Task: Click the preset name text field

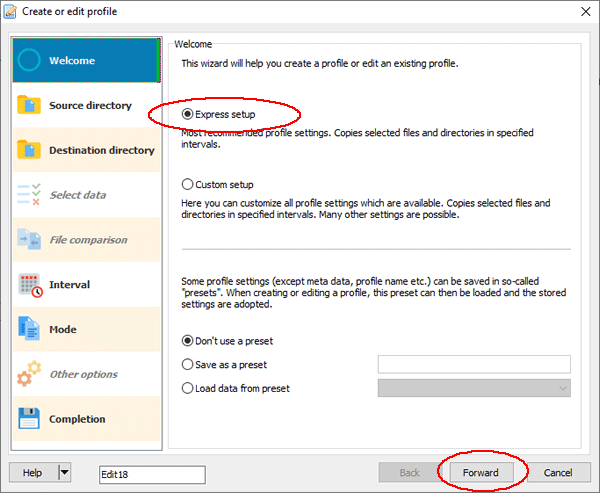Action: pos(474,365)
